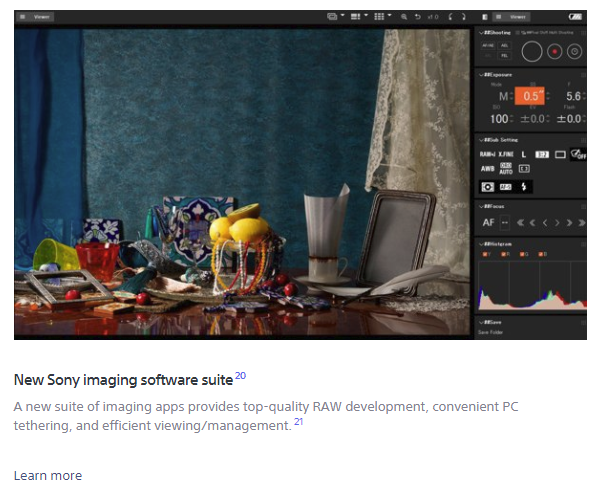The width and height of the screenshot is (605, 490).
Task: Toggle the R channel histogram checkbox
Action: pos(505,254)
